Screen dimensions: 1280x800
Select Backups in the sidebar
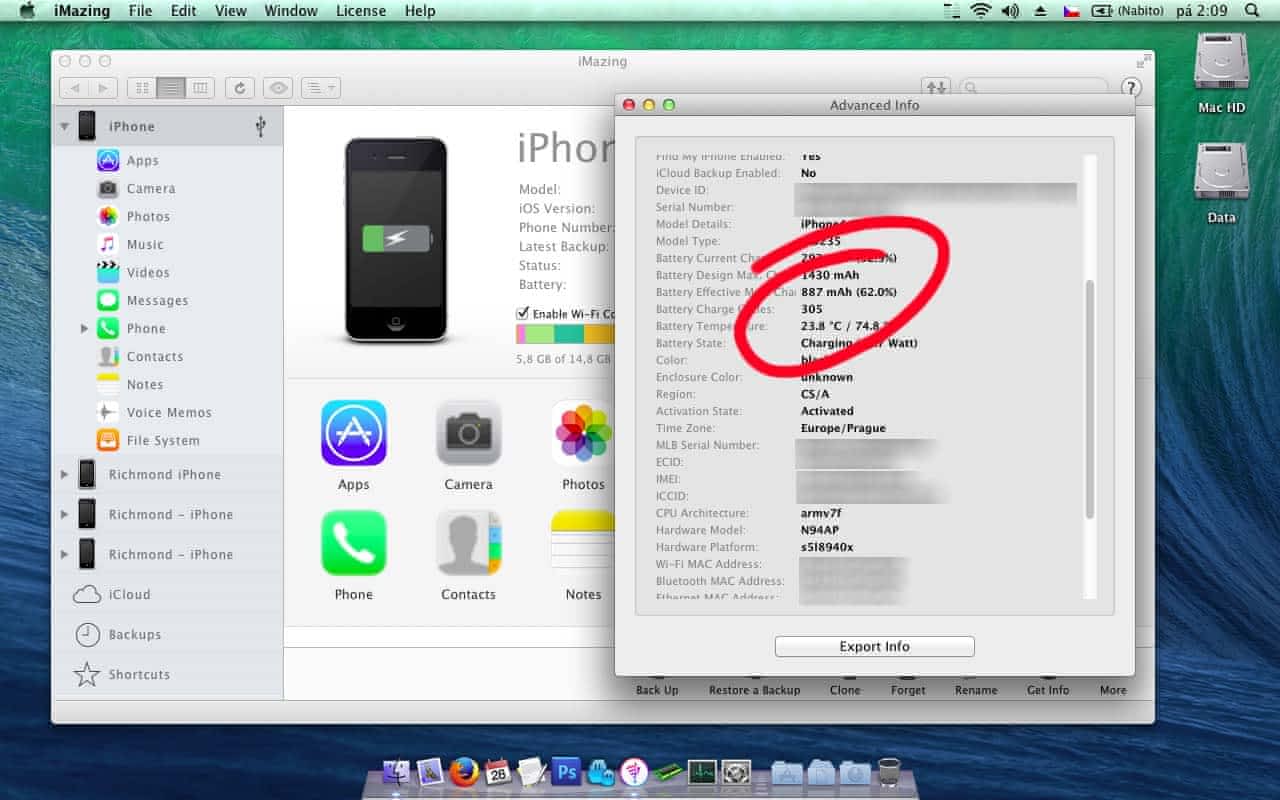tap(134, 634)
